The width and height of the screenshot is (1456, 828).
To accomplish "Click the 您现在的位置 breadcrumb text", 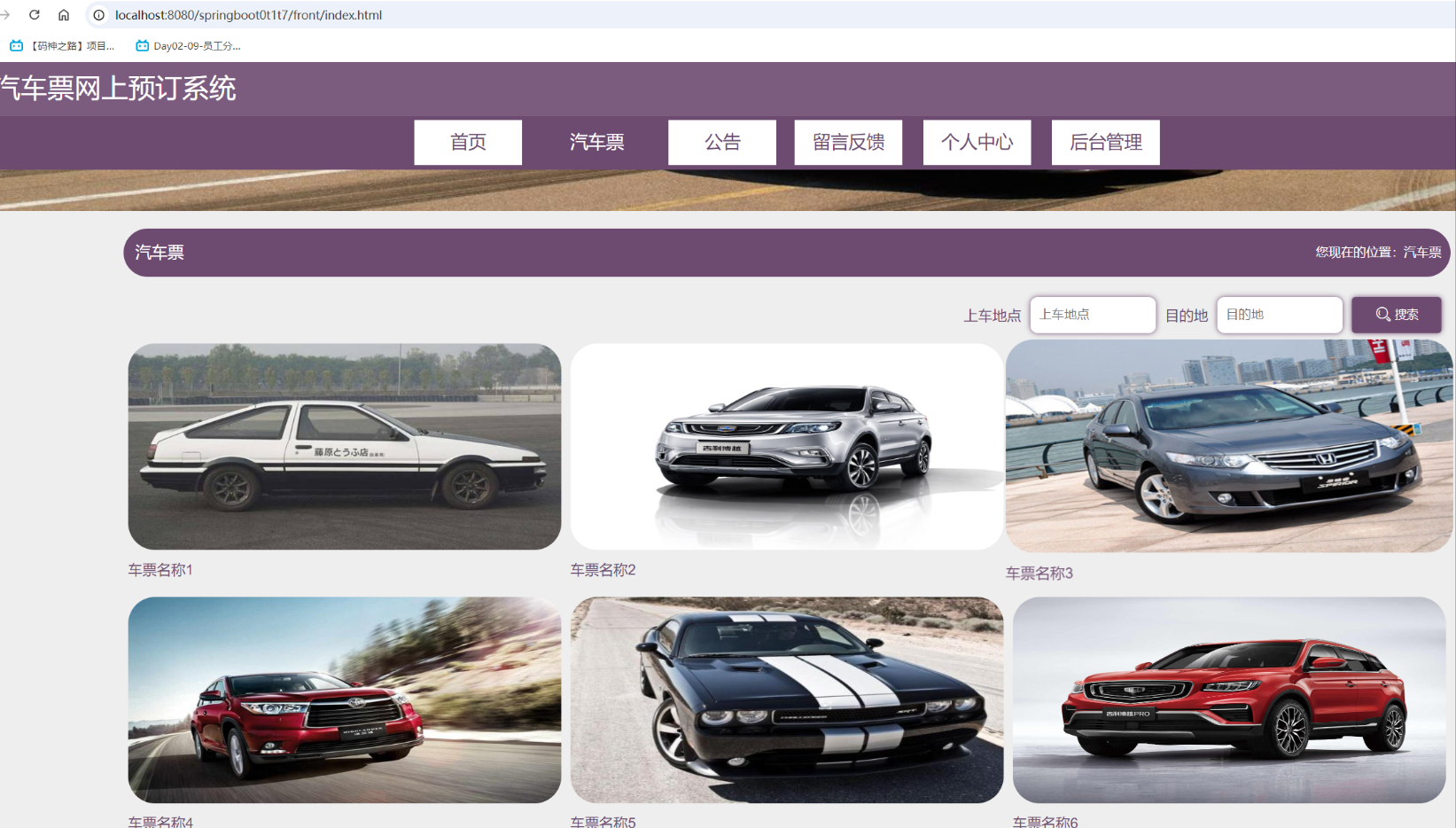I will [1378, 253].
